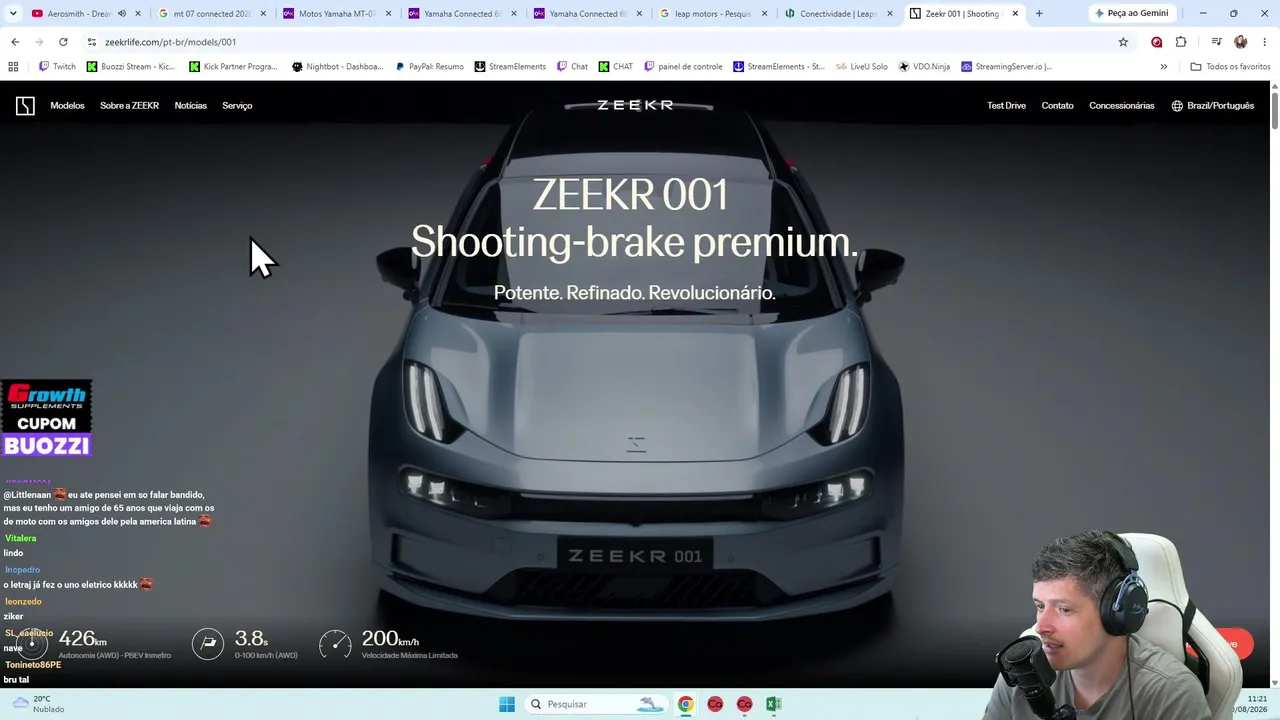View site information icon in address bar
1280x720 pixels.
coord(91,42)
